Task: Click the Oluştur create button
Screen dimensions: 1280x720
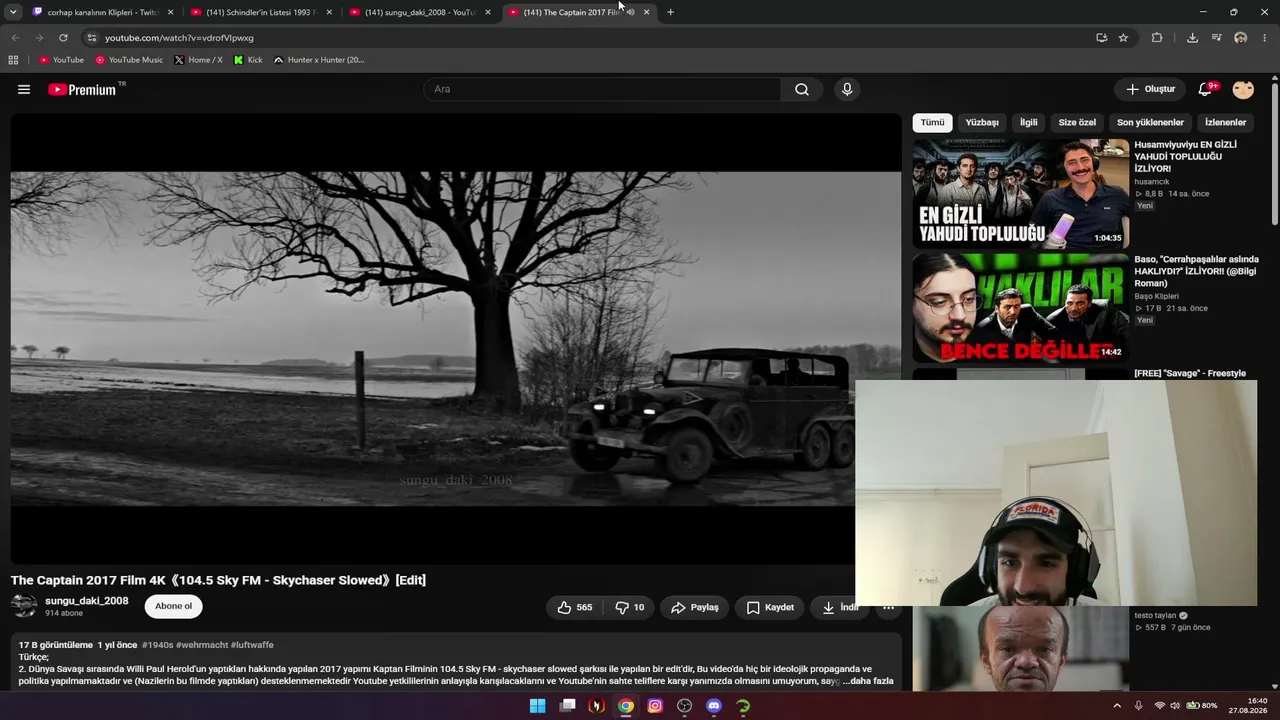Action: click(1150, 89)
